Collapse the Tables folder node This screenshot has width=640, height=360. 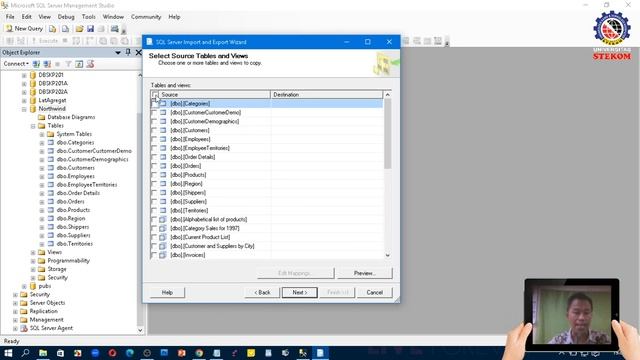pyautogui.click(x=33, y=126)
